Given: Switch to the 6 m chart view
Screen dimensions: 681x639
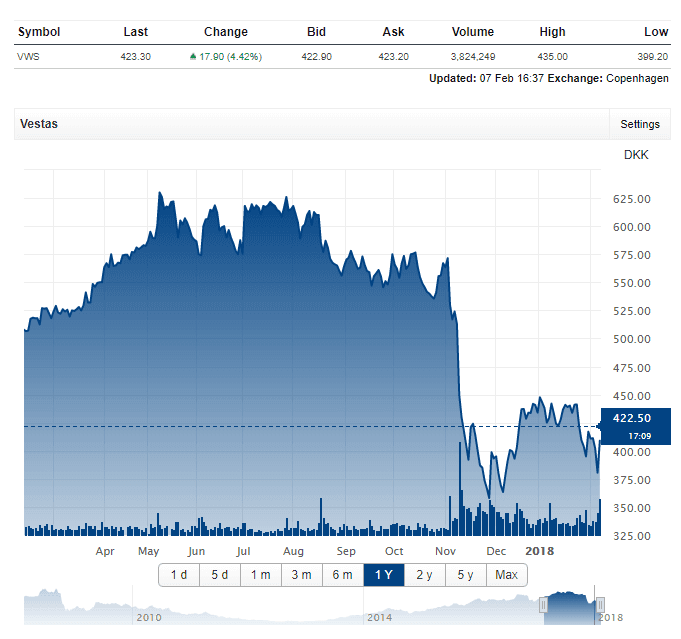Looking at the screenshot, I should (x=342, y=575).
